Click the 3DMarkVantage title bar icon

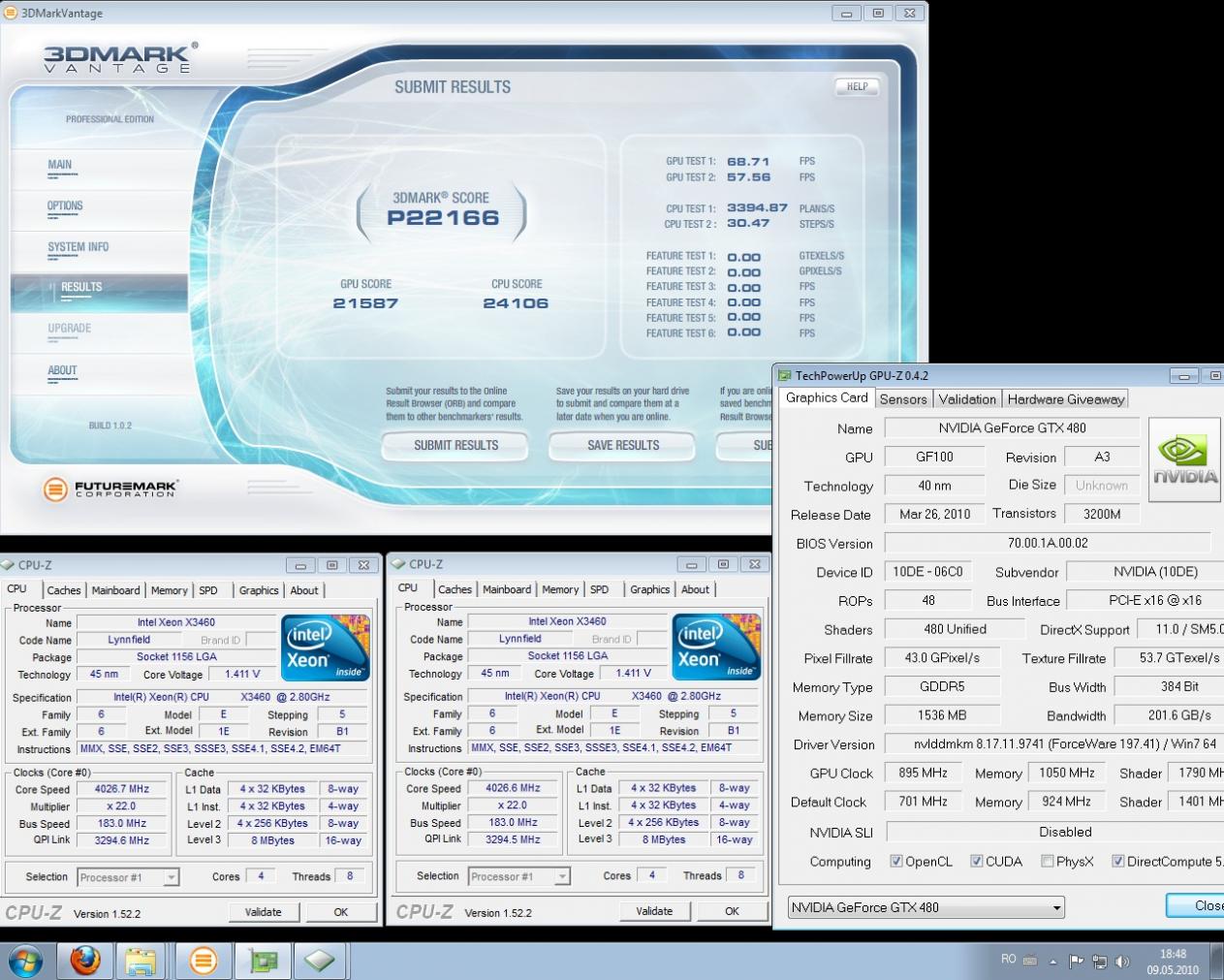(11, 14)
